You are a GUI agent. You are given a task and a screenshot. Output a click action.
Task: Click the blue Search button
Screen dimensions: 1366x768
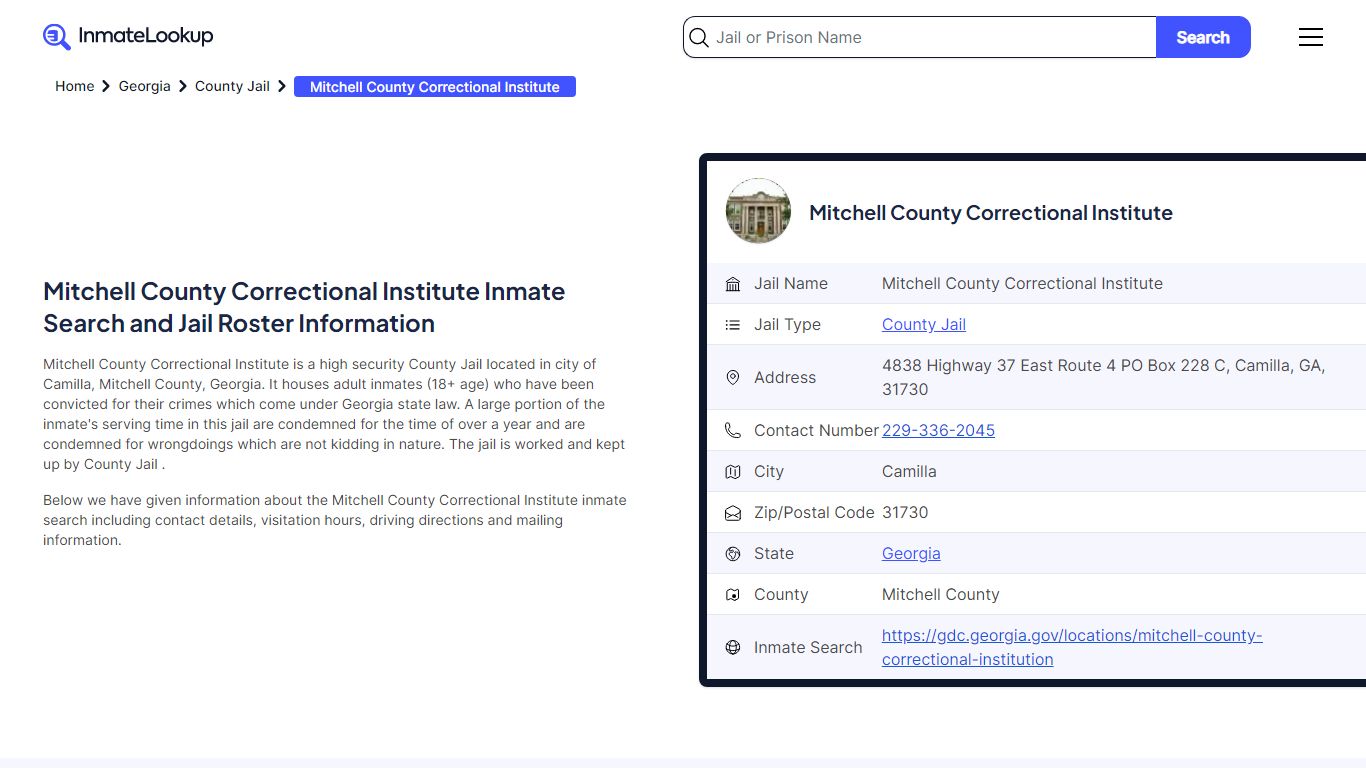tap(1203, 37)
